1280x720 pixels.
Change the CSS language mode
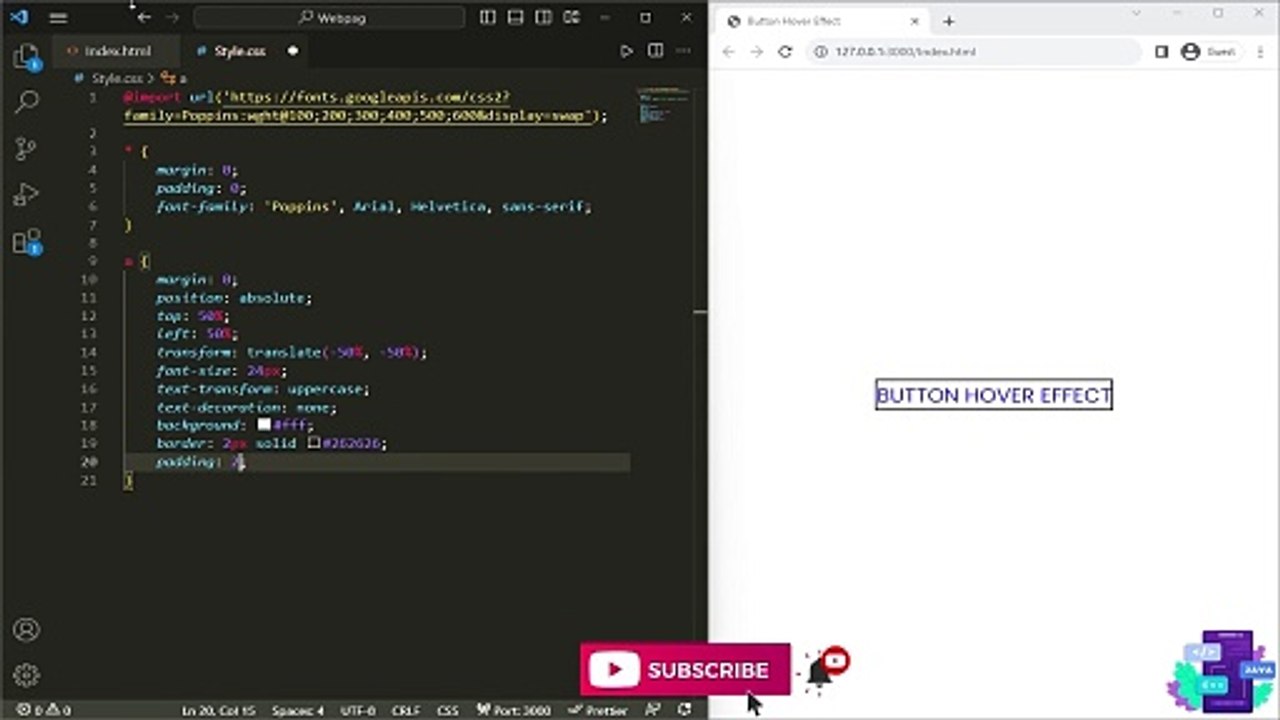tap(448, 710)
